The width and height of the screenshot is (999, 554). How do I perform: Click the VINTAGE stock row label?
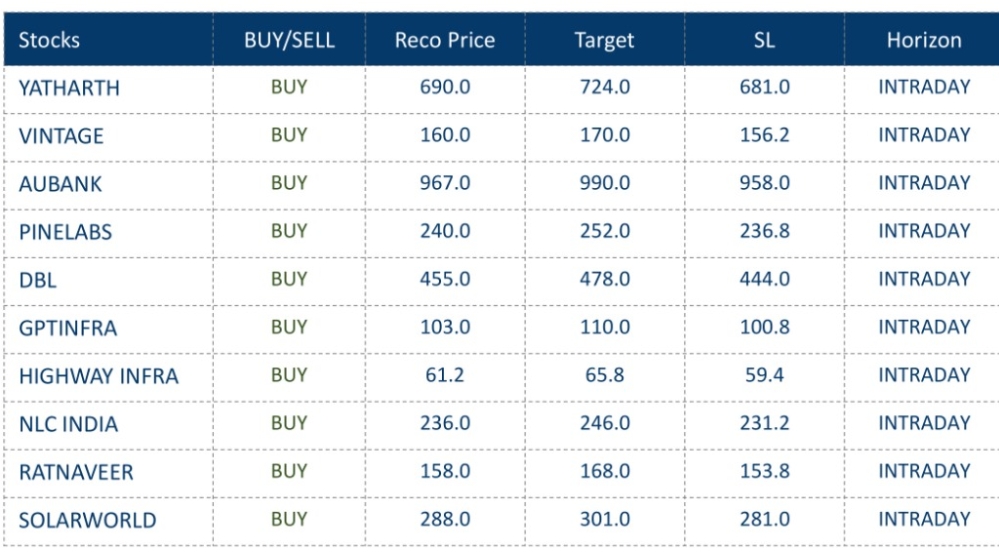tap(61, 136)
